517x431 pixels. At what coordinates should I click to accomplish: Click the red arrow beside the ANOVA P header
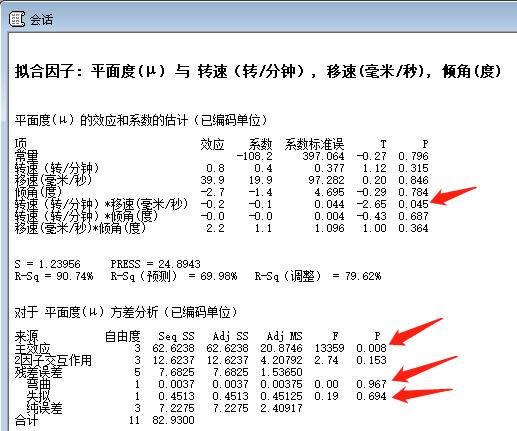point(416,332)
